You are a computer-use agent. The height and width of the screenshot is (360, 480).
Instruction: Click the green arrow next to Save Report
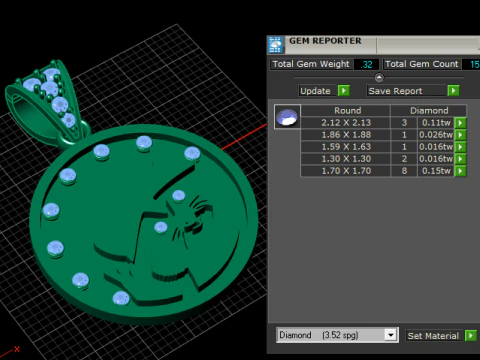[x=453, y=91]
